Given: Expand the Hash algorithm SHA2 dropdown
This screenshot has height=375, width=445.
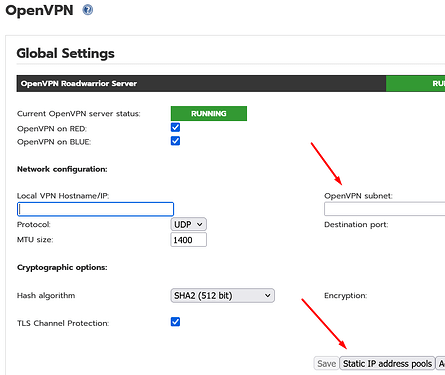Looking at the screenshot, I should (x=222, y=296).
